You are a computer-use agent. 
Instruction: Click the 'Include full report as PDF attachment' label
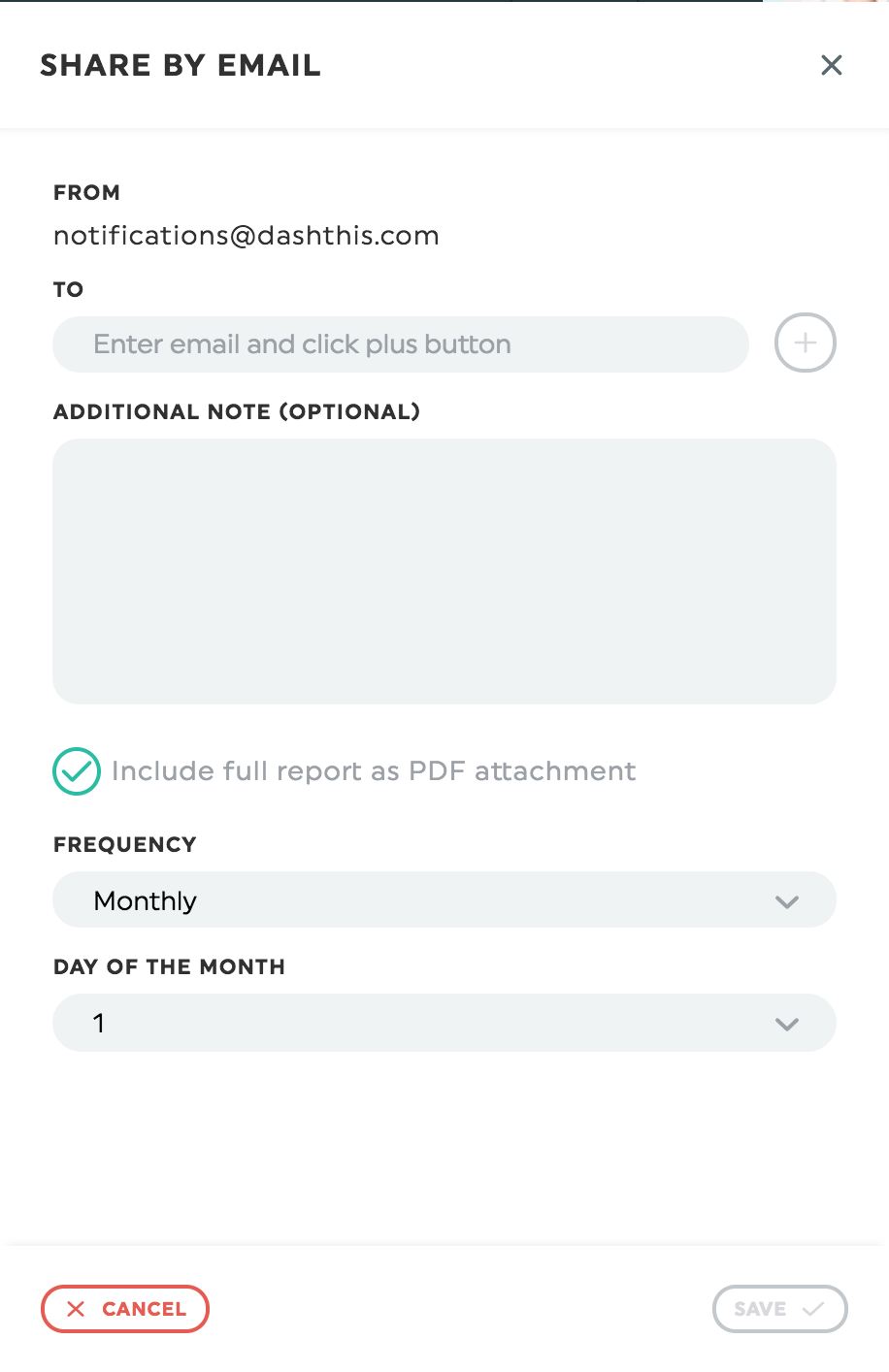pos(374,771)
